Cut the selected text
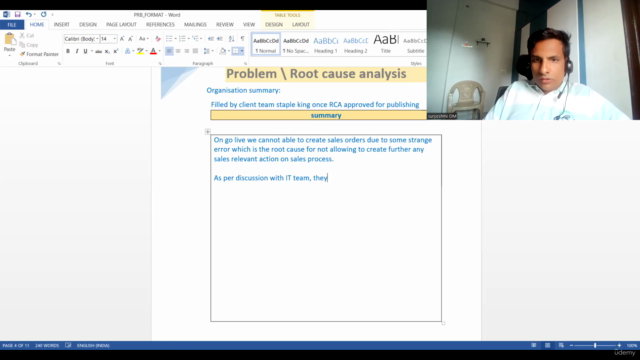The image size is (640, 360). click(27, 36)
